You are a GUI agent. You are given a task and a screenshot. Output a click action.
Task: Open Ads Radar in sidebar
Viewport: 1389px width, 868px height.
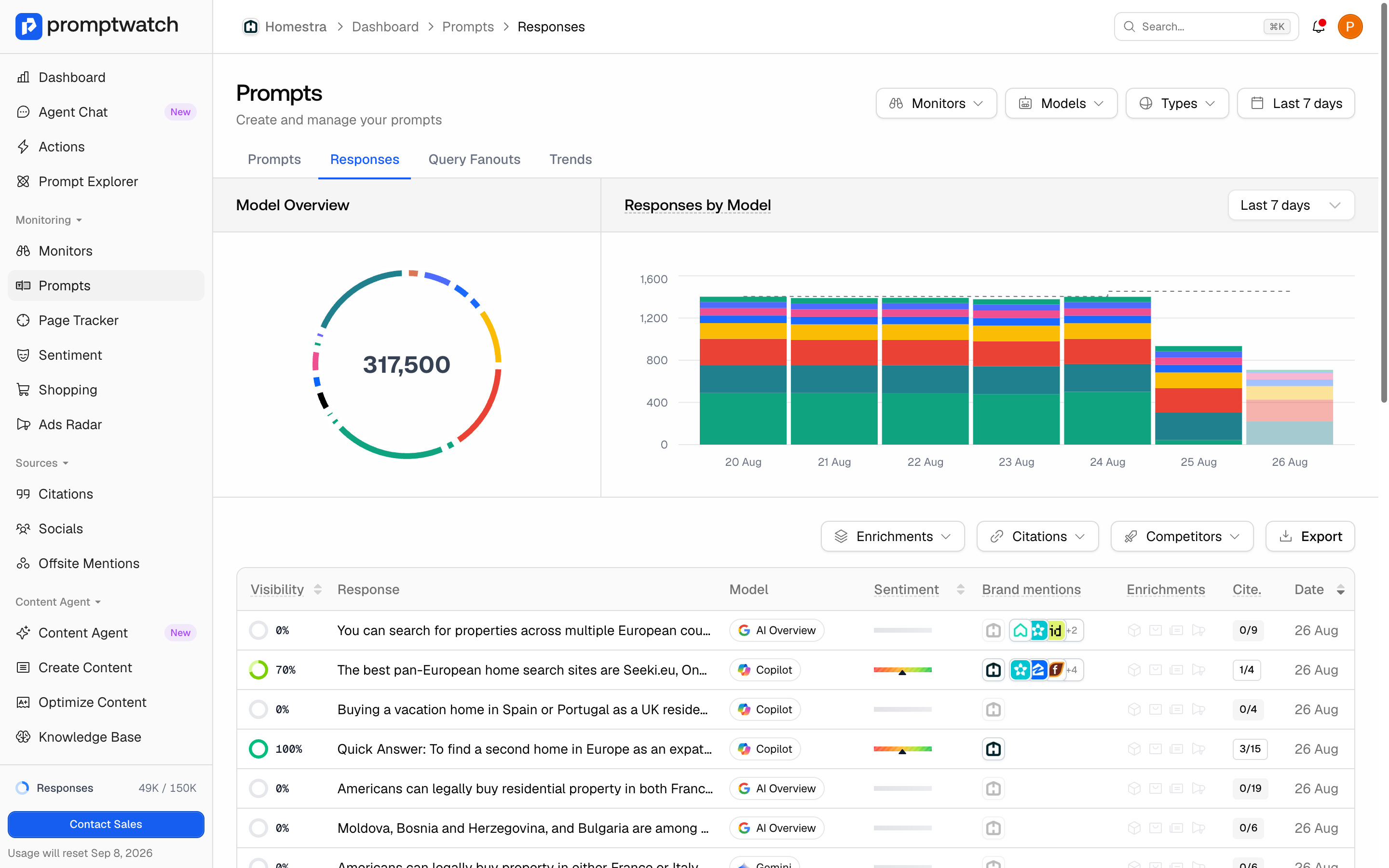pyautogui.click(x=106, y=424)
